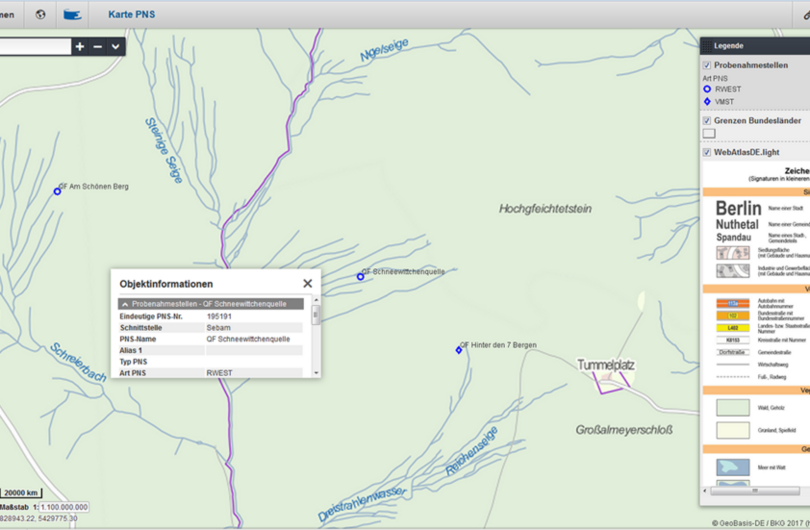Screen dimensions: 810x530
Task: Zoom out with the minus button
Action: point(98,47)
